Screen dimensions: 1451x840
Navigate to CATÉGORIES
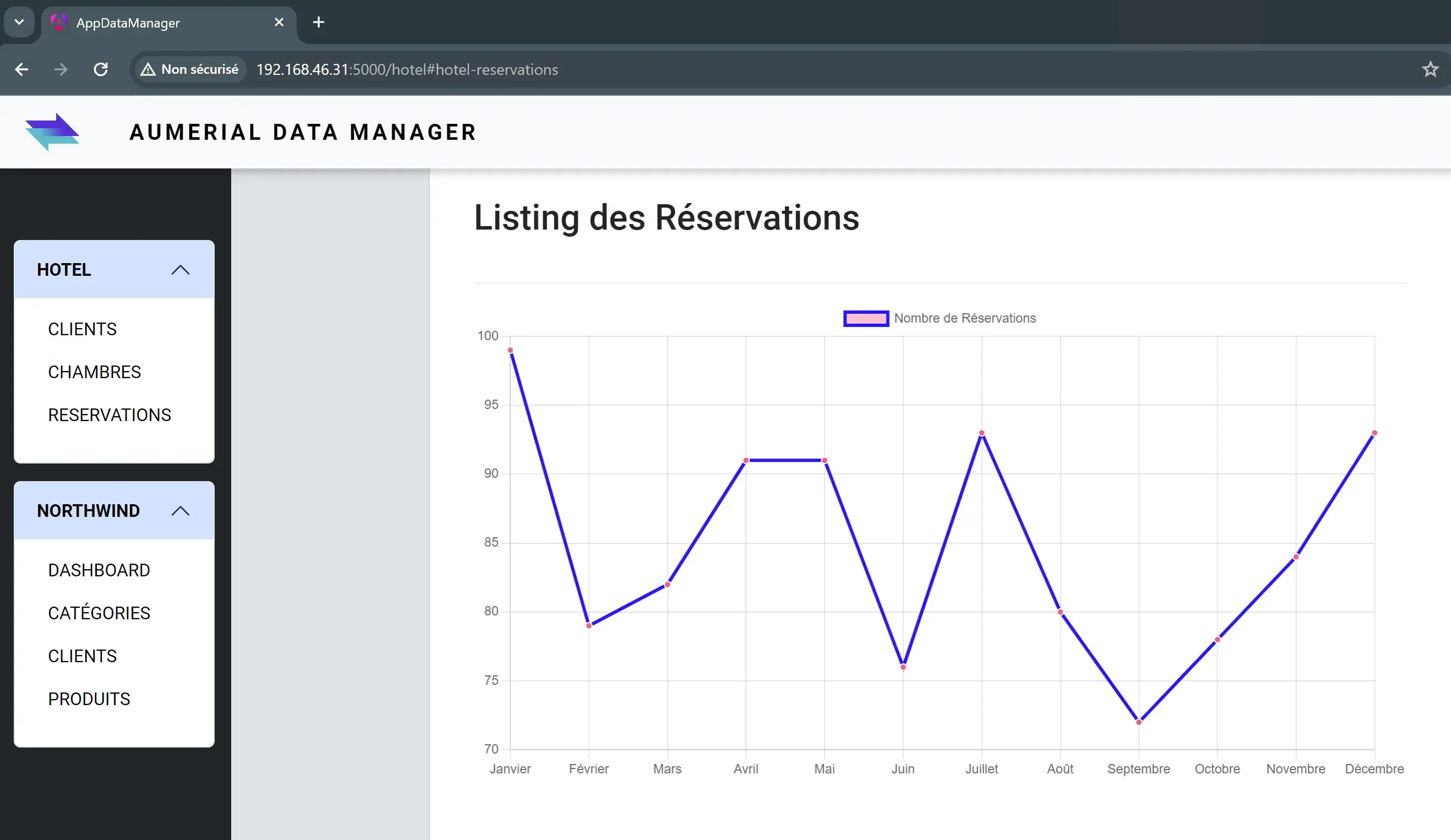(99, 613)
